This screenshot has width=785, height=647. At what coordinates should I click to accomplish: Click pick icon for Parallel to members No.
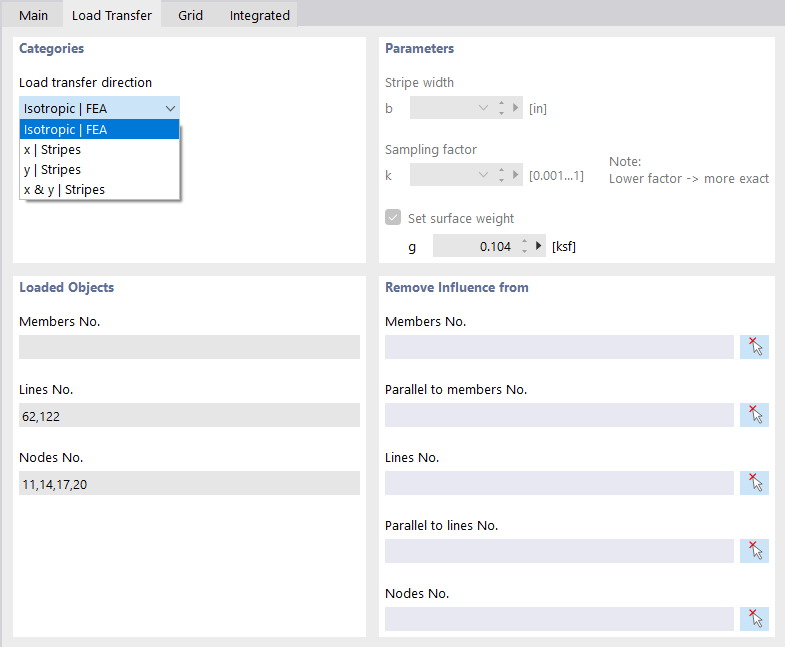[754, 415]
